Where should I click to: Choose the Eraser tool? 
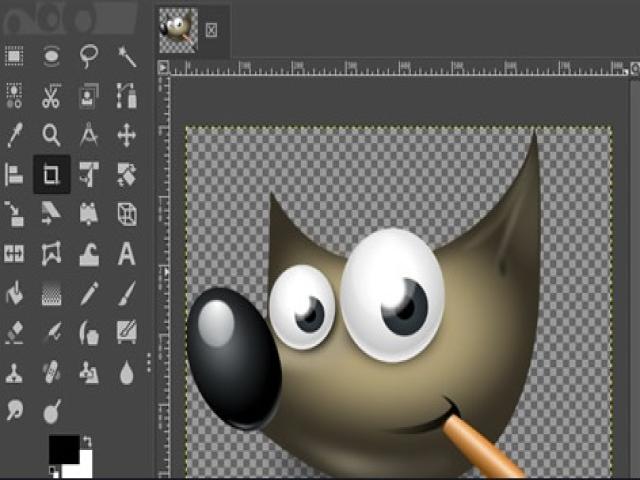pos(14,332)
